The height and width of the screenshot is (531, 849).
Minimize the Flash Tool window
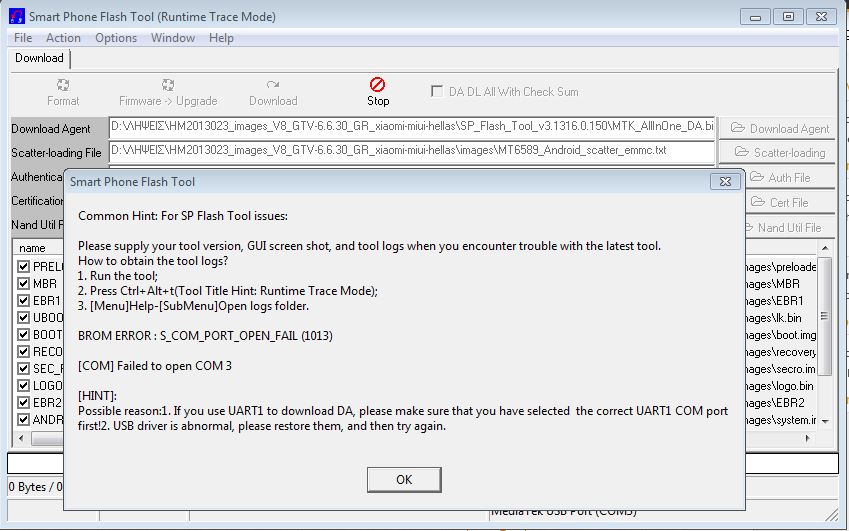[755, 17]
